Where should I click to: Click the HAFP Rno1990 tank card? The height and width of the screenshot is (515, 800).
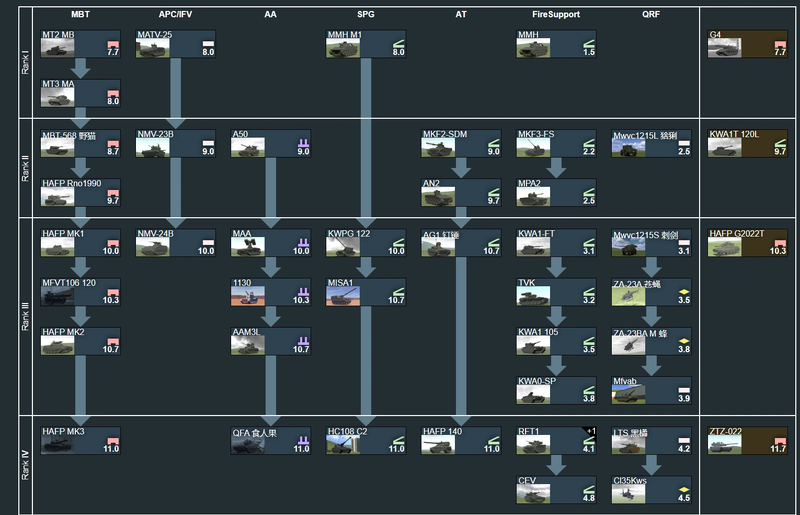[81, 192]
